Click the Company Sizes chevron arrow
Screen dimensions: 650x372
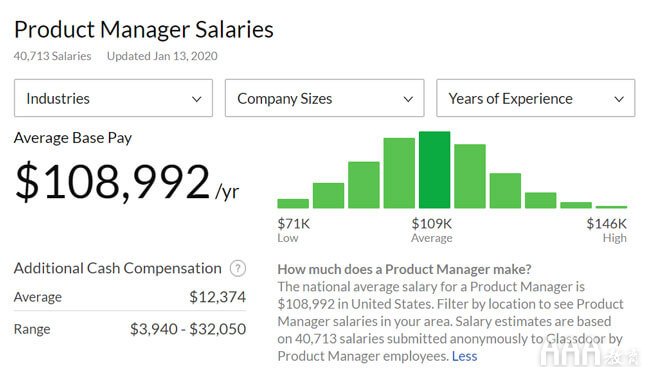click(408, 100)
